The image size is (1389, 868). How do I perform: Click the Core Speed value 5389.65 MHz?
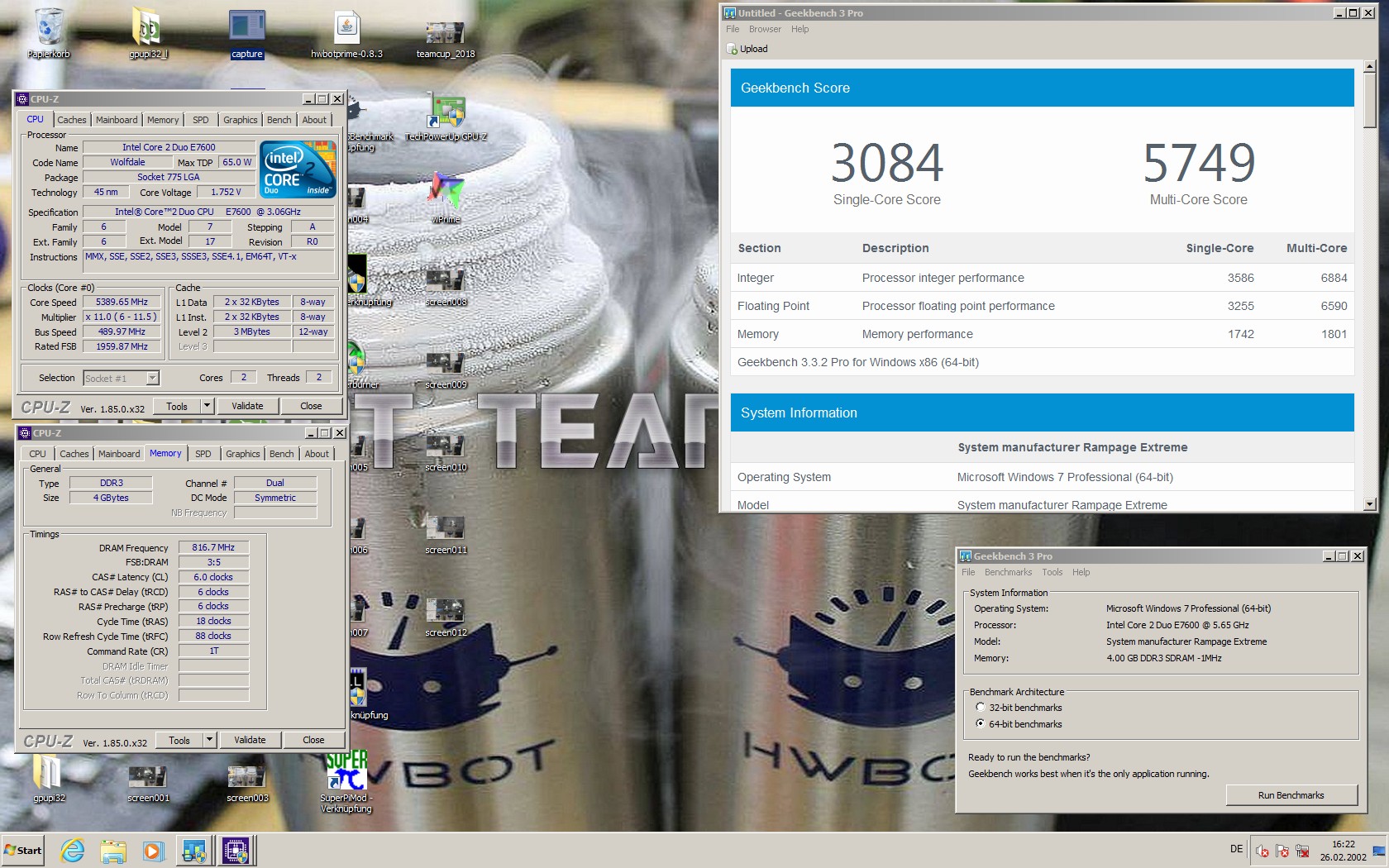point(122,303)
